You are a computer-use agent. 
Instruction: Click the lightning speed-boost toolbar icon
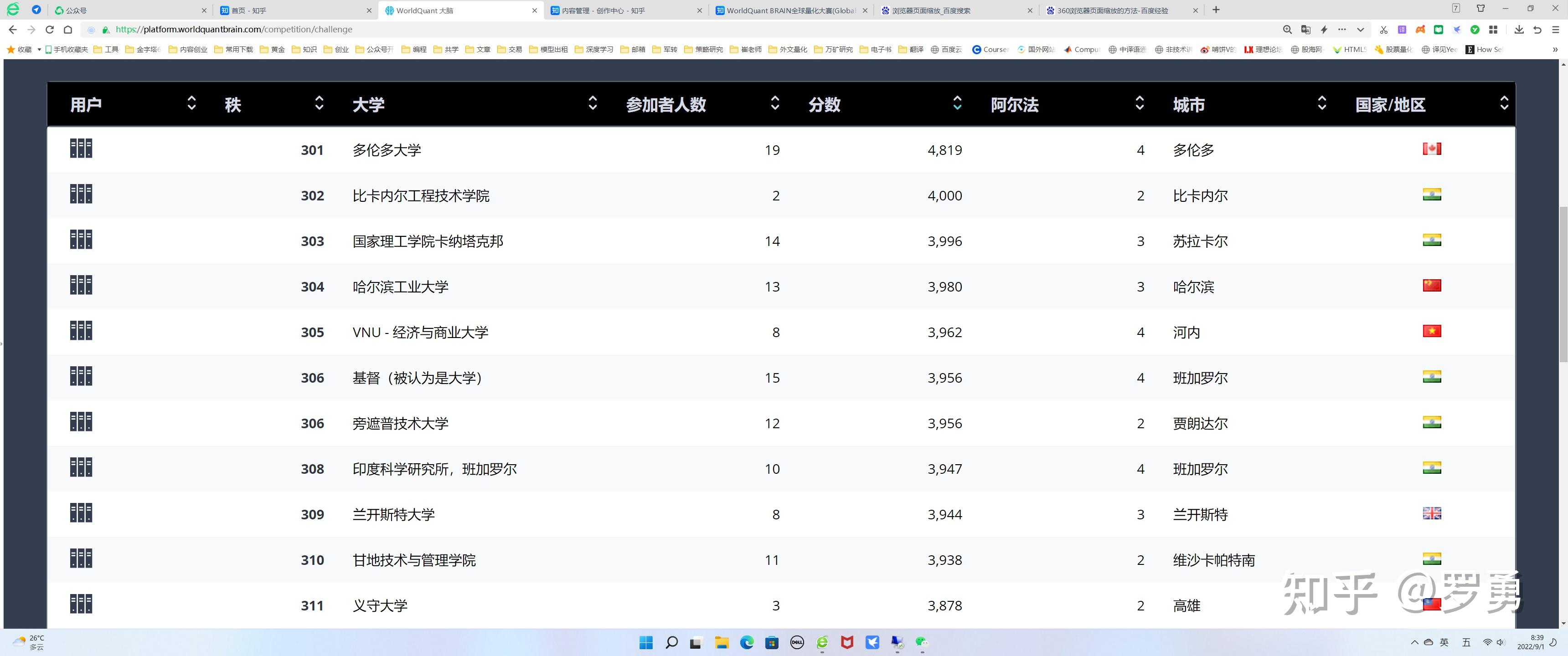[1325, 29]
